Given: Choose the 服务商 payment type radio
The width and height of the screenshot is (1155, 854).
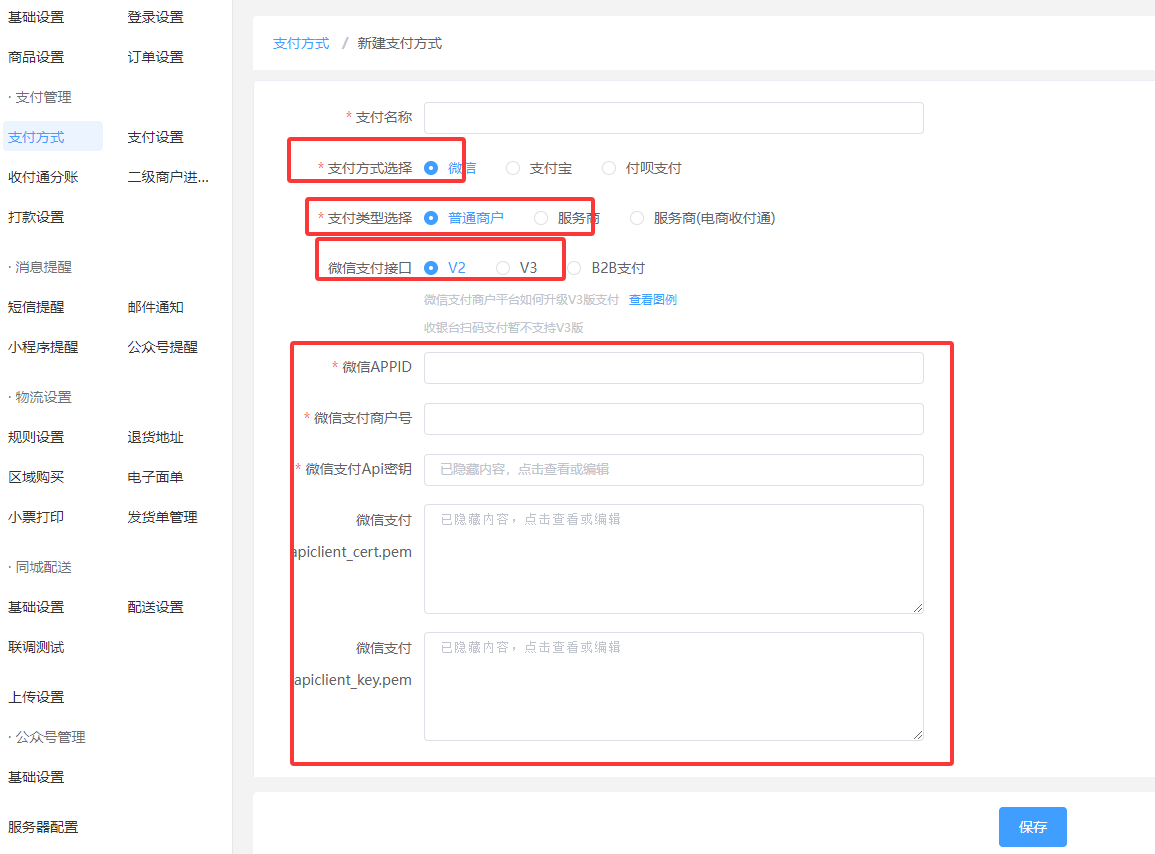Looking at the screenshot, I should pyautogui.click(x=541, y=218).
